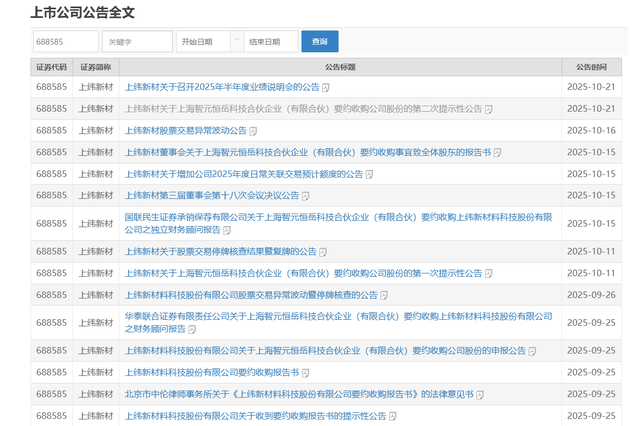Image resolution: width=640 pixels, height=426 pixels.
Task: Click PDF icon after 股份的申报公告 title
Action: coord(532,351)
